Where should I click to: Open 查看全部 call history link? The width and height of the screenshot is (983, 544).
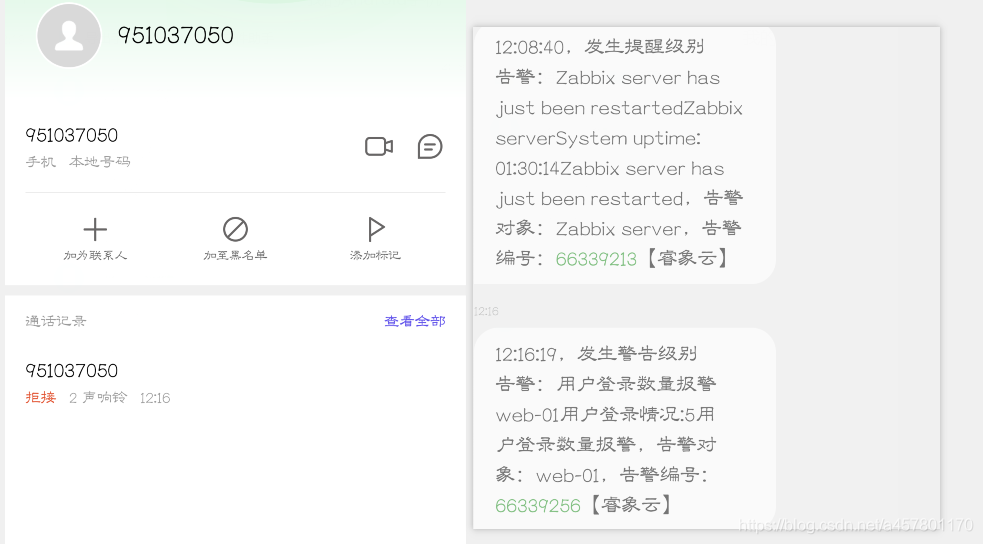[x=414, y=321]
